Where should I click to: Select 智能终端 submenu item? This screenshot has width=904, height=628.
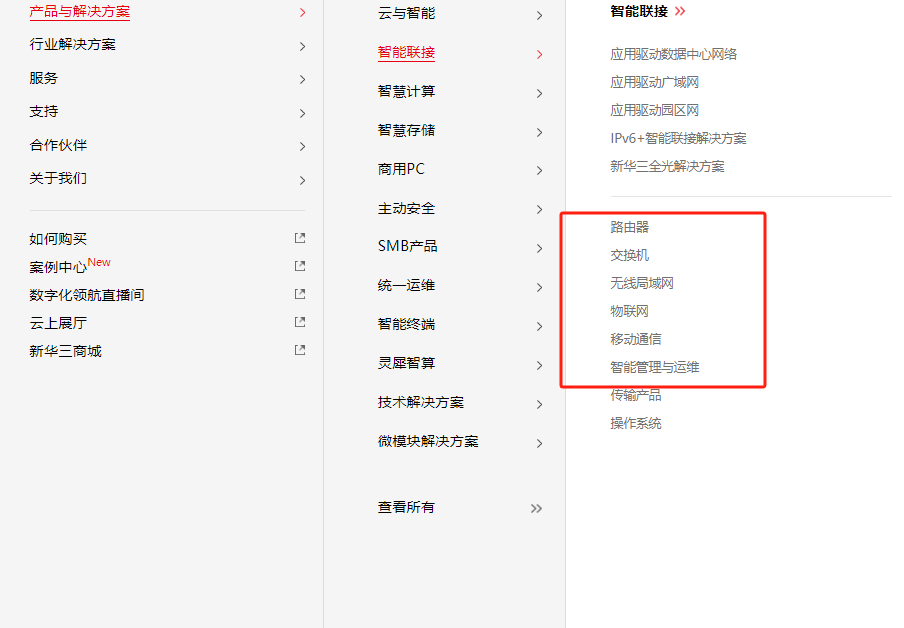point(406,324)
